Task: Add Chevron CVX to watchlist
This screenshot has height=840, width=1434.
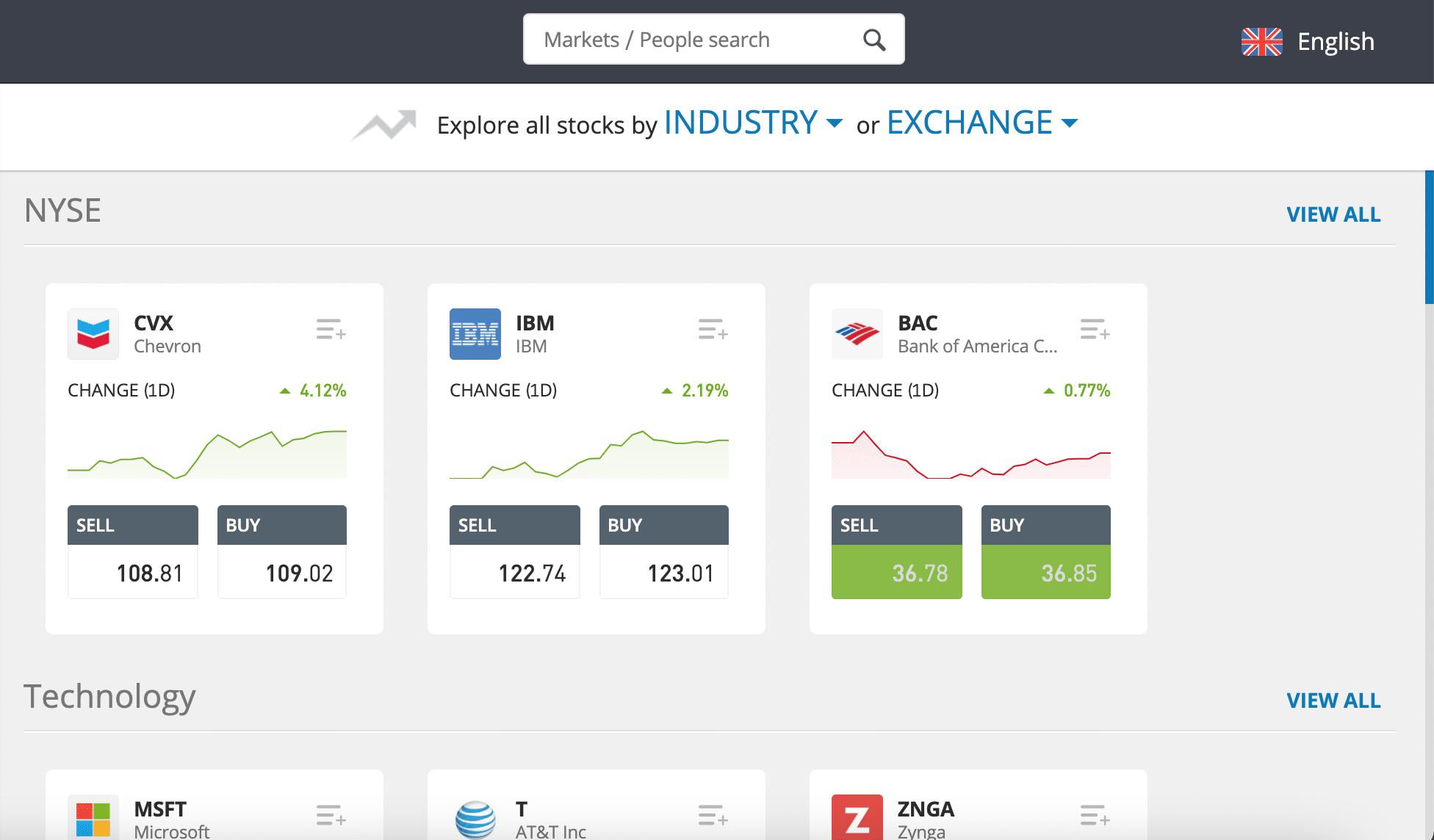Action: (x=331, y=329)
